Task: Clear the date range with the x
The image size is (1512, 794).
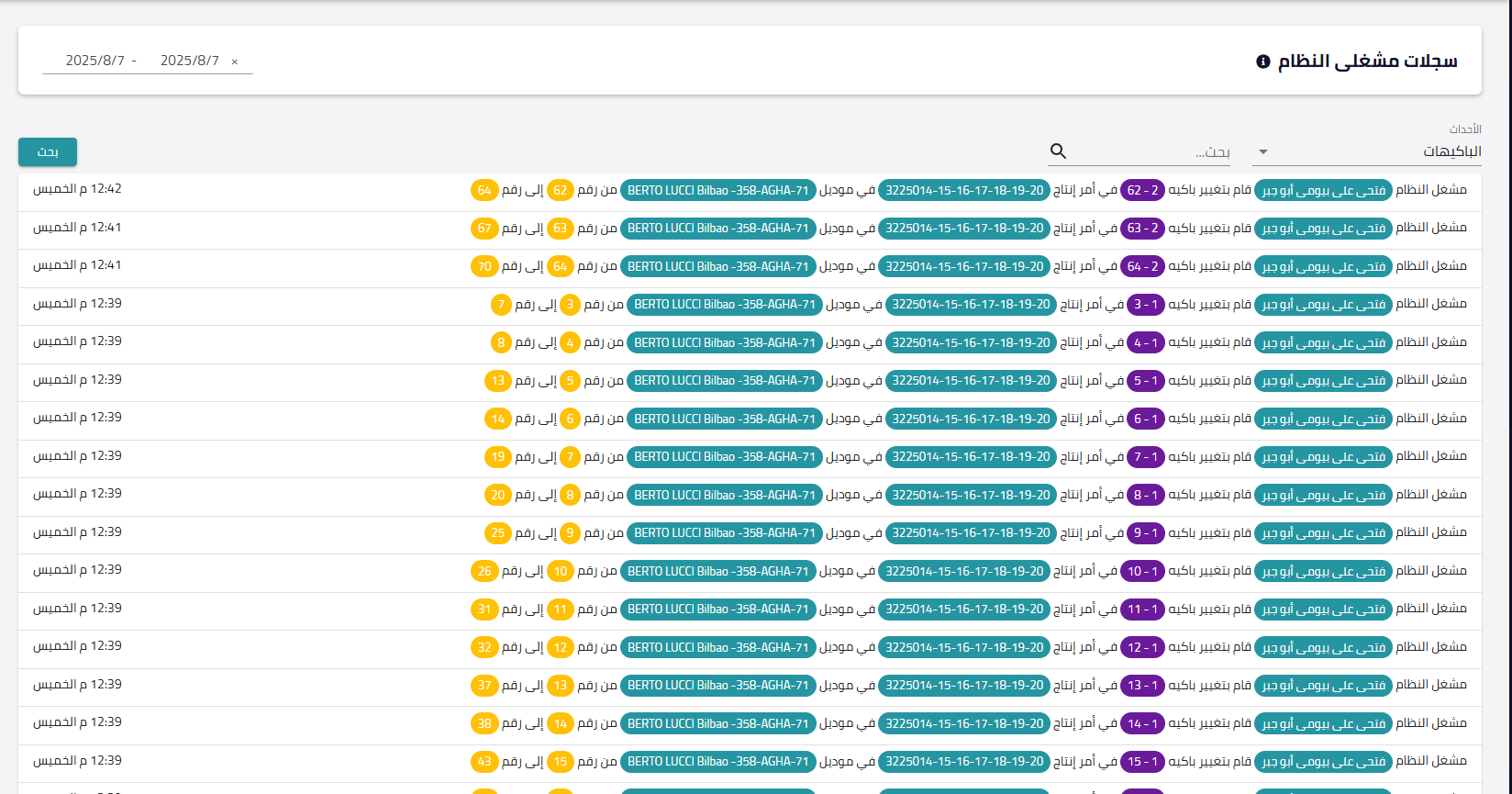Action: [235, 62]
